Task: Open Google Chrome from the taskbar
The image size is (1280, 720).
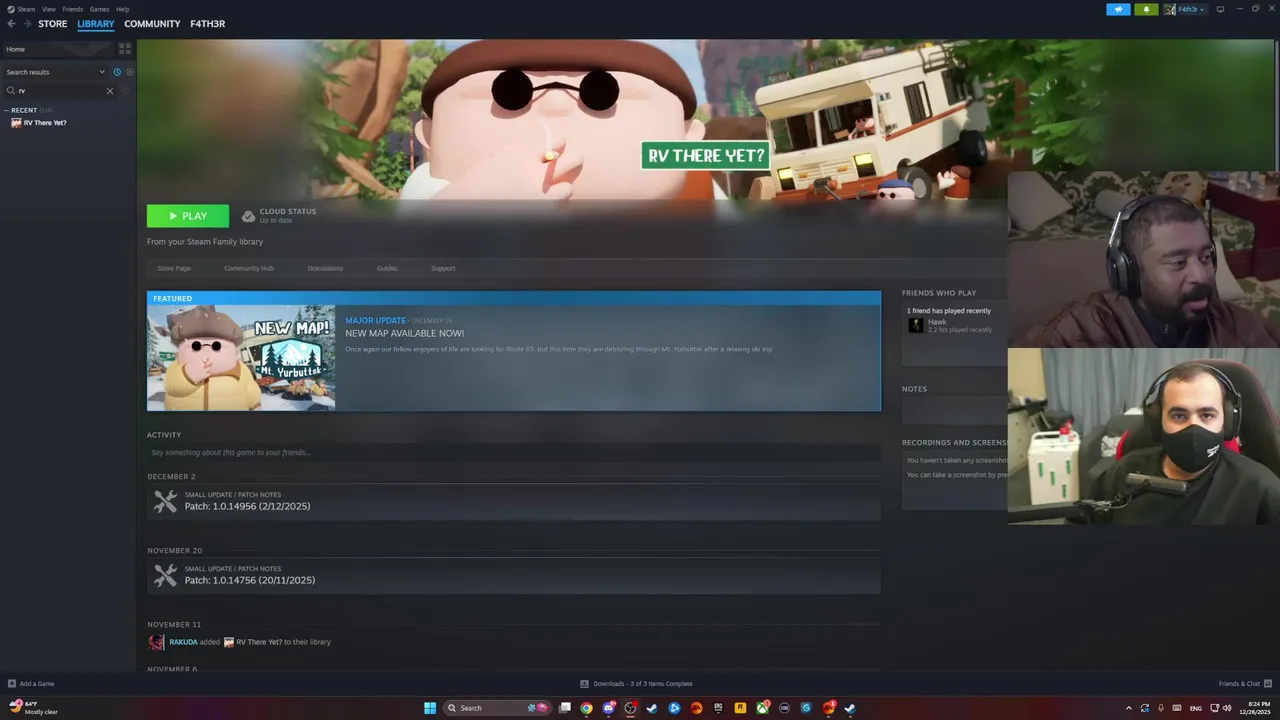Action: (586, 708)
